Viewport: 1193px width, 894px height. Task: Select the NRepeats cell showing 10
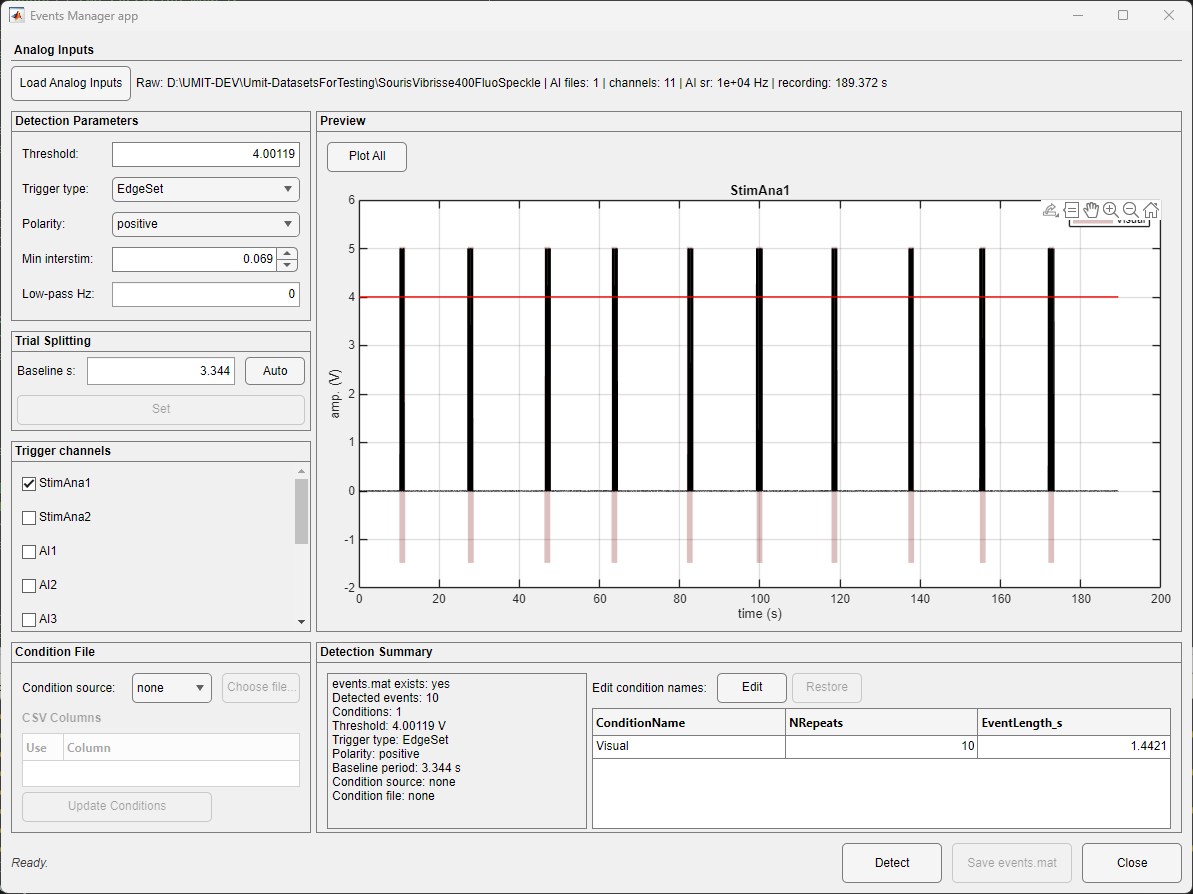coord(881,746)
